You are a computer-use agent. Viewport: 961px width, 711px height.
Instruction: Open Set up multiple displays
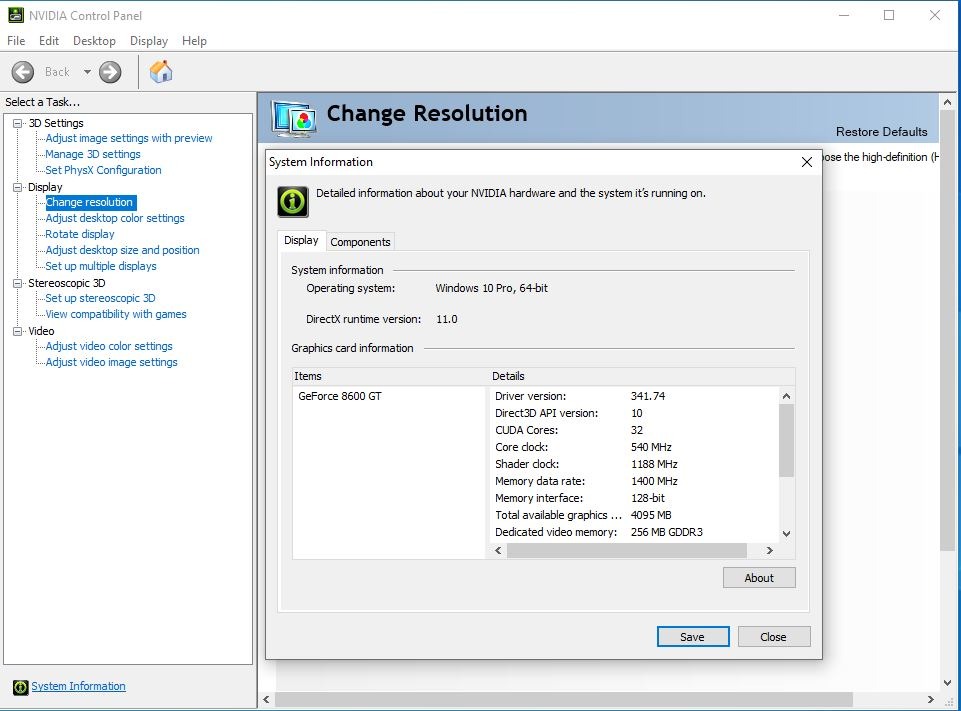(x=101, y=266)
